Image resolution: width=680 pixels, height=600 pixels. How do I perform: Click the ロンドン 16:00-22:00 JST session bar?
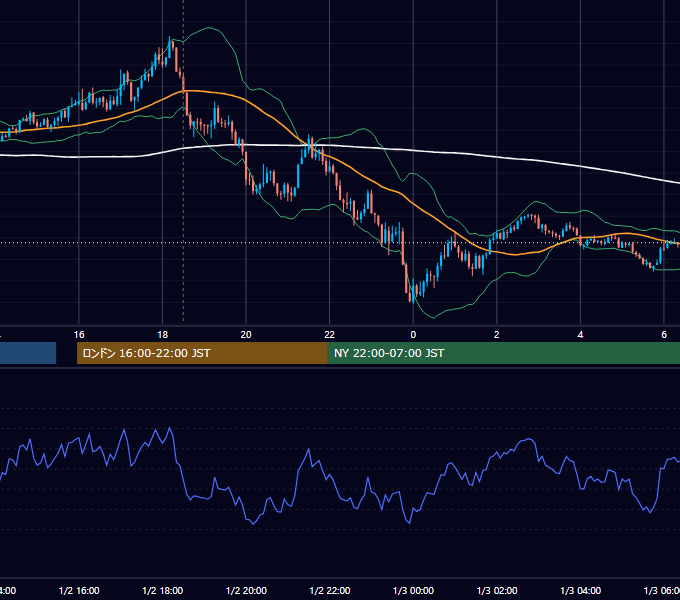pos(202,353)
